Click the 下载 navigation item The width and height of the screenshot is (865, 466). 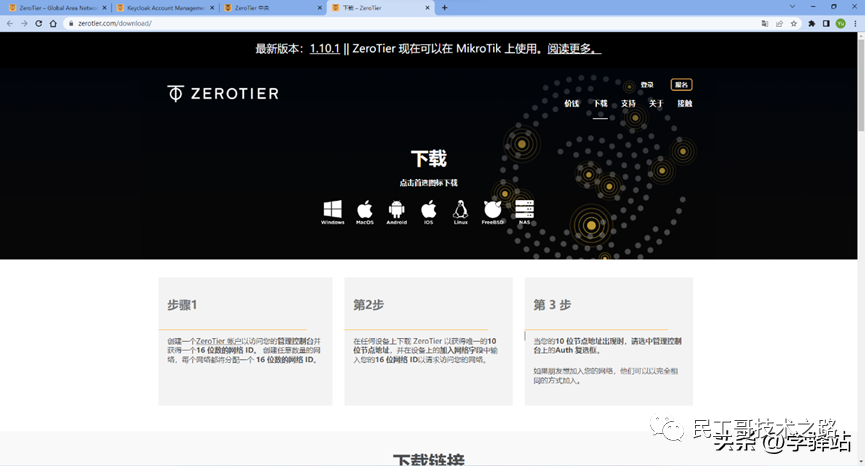(600, 103)
